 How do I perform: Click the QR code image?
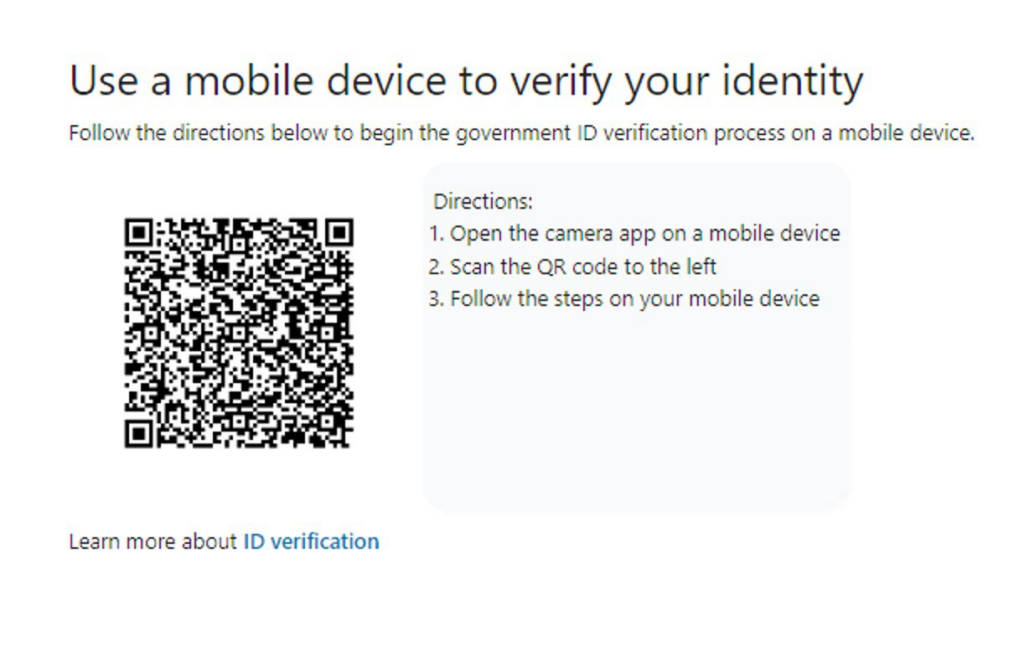tap(238, 333)
